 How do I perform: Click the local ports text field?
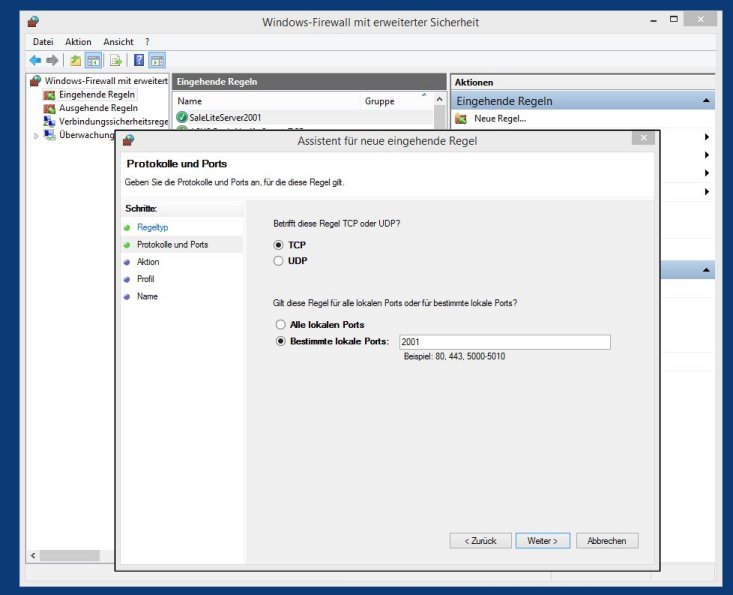pos(503,342)
